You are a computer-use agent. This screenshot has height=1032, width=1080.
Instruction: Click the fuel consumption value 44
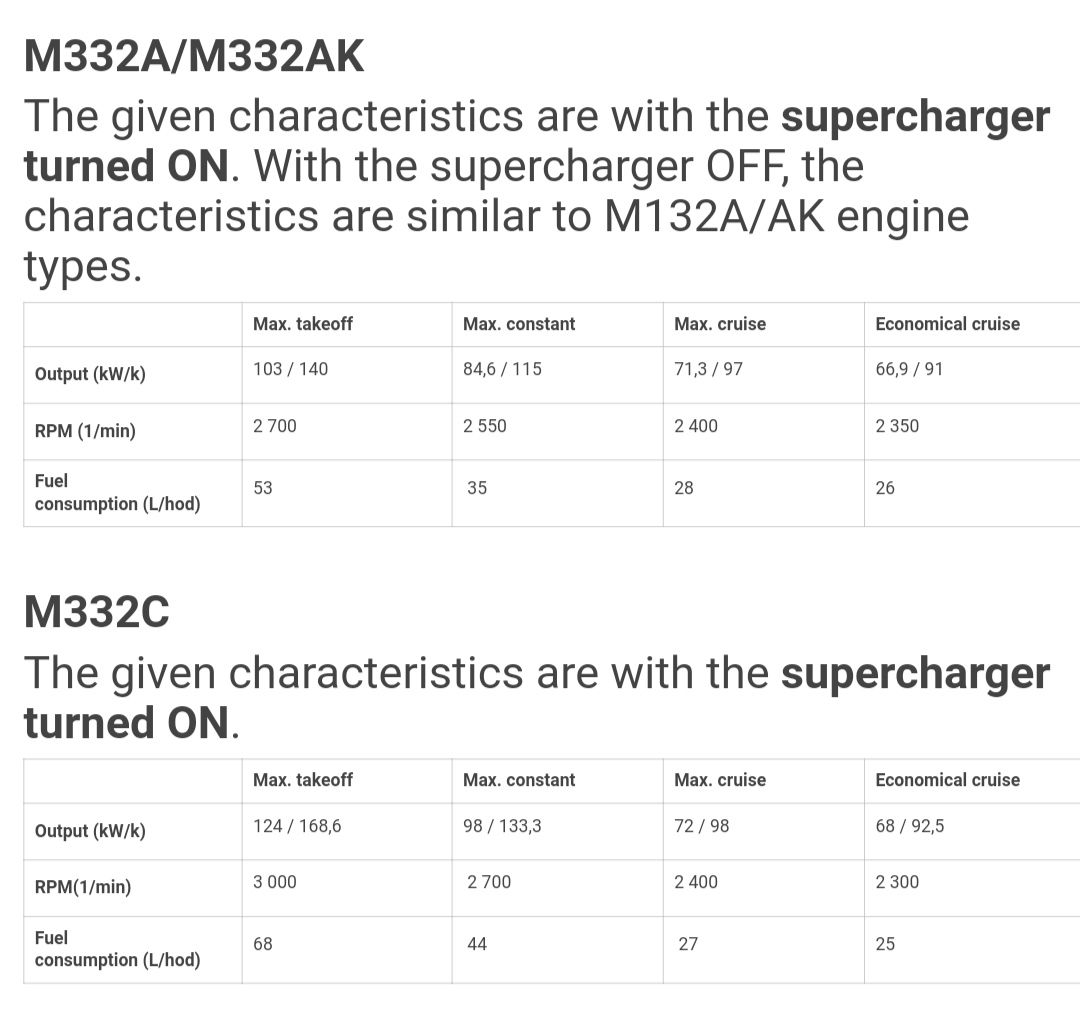click(477, 944)
